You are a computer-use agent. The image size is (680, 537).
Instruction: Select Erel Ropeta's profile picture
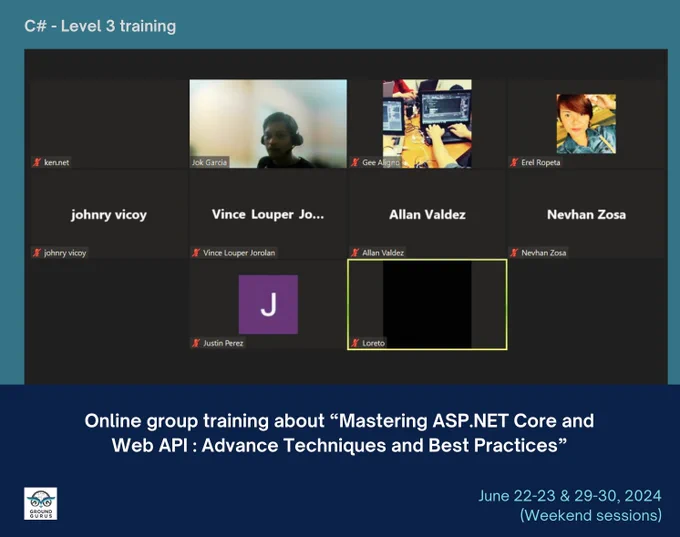[586, 124]
